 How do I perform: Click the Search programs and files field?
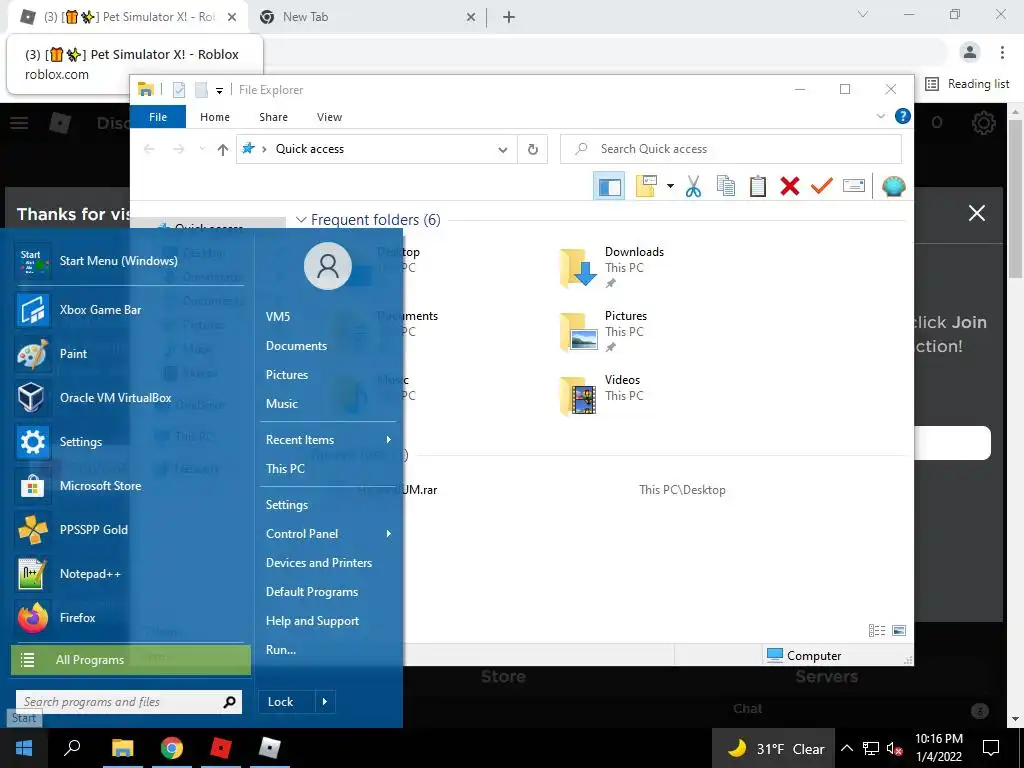129,702
